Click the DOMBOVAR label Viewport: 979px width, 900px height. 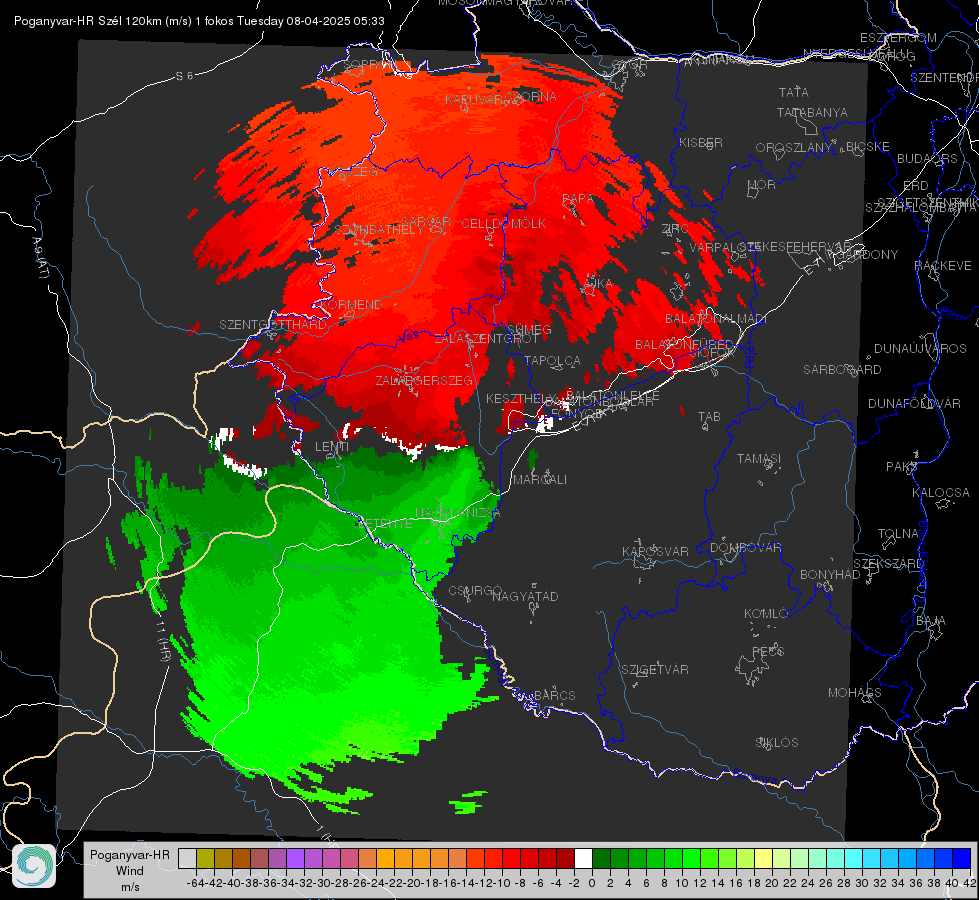745,548
